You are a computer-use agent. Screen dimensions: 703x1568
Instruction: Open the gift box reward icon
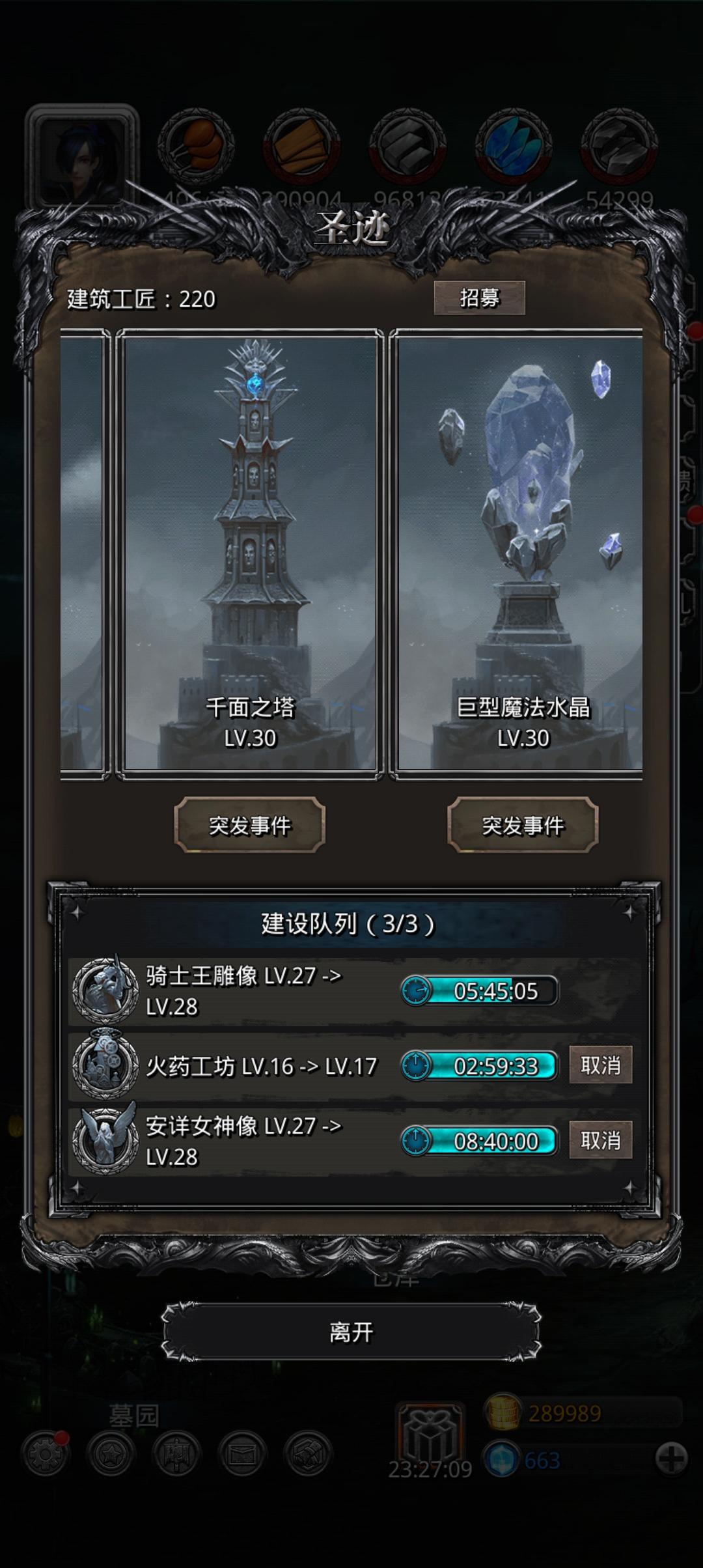(x=430, y=1436)
